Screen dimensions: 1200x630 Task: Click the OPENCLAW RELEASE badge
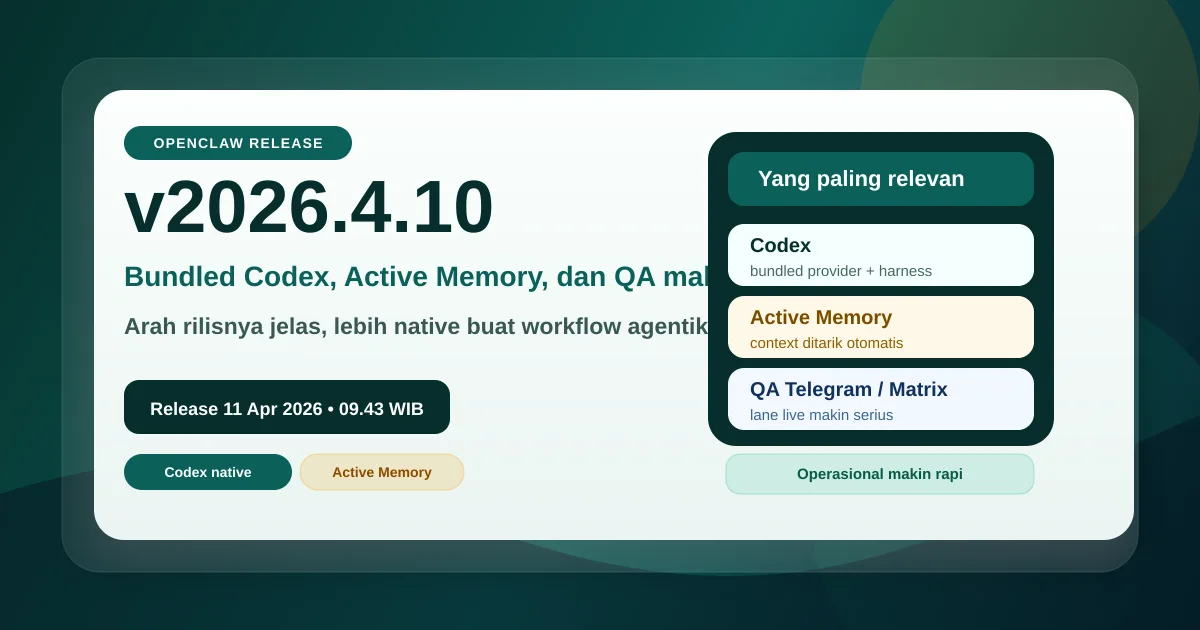(238, 143)
